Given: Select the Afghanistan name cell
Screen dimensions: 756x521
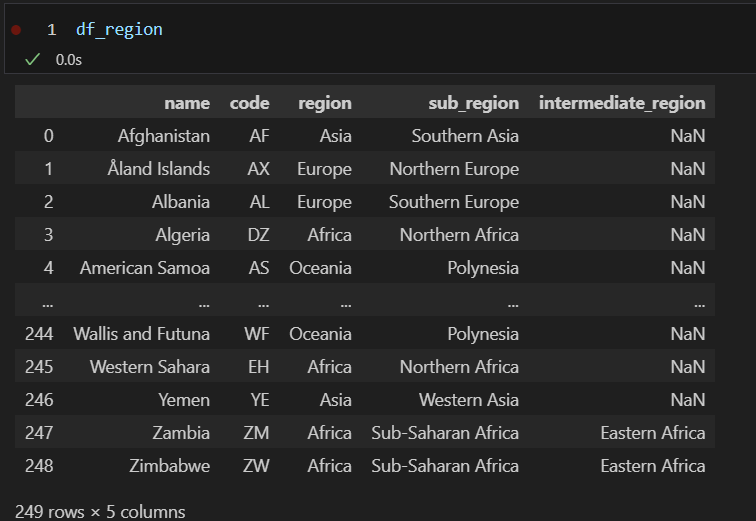Looking at the screenshot, I should (x=164, y=136).
